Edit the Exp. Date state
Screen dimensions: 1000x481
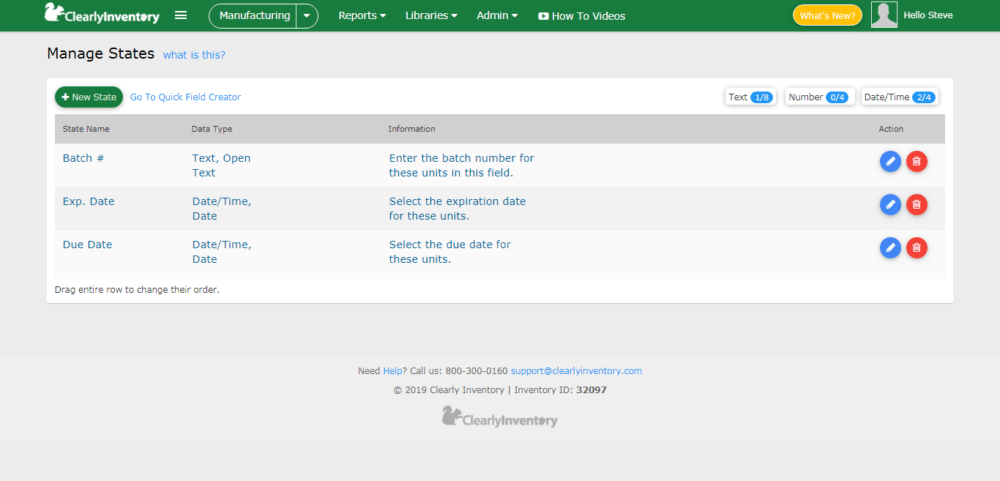[890, 204]
